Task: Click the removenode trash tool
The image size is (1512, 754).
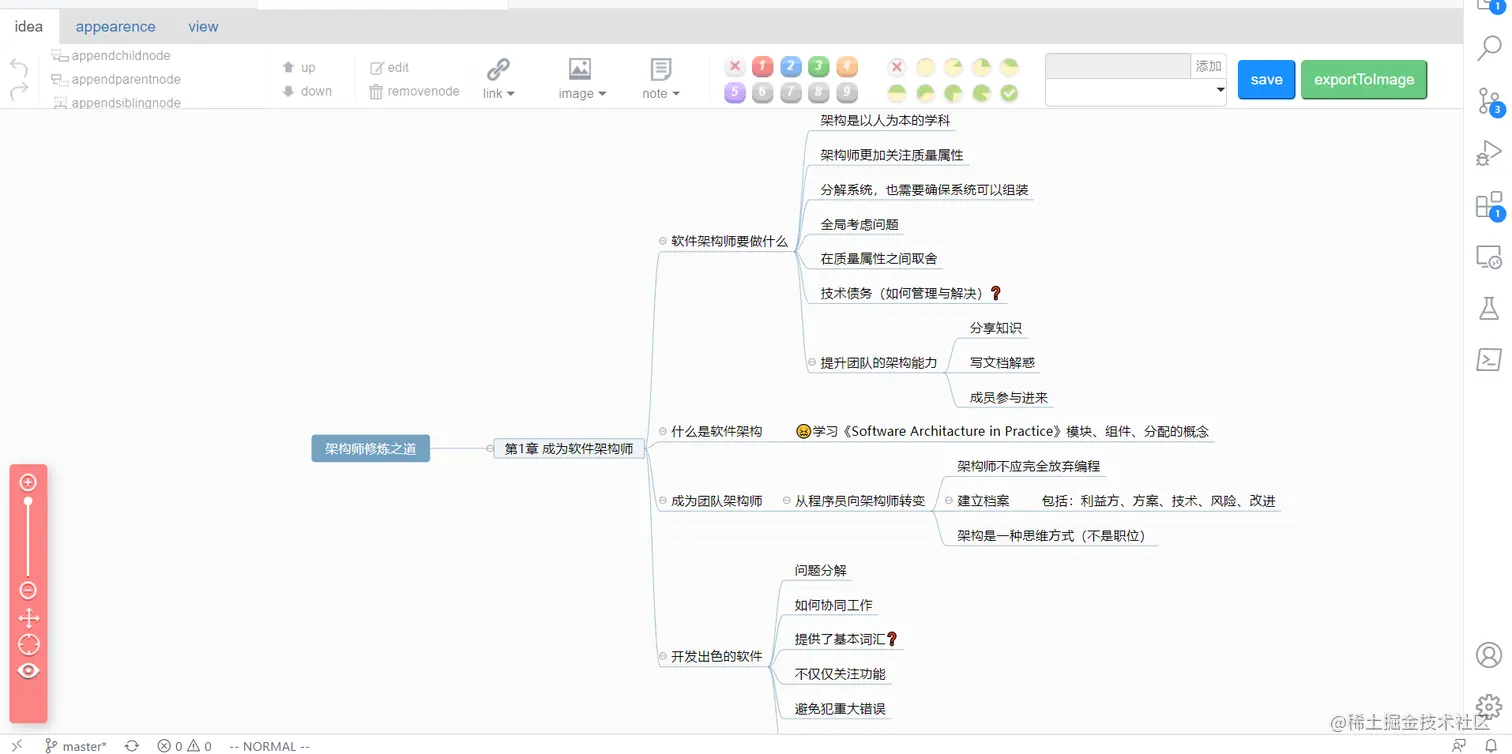Action: coord(414,91)
